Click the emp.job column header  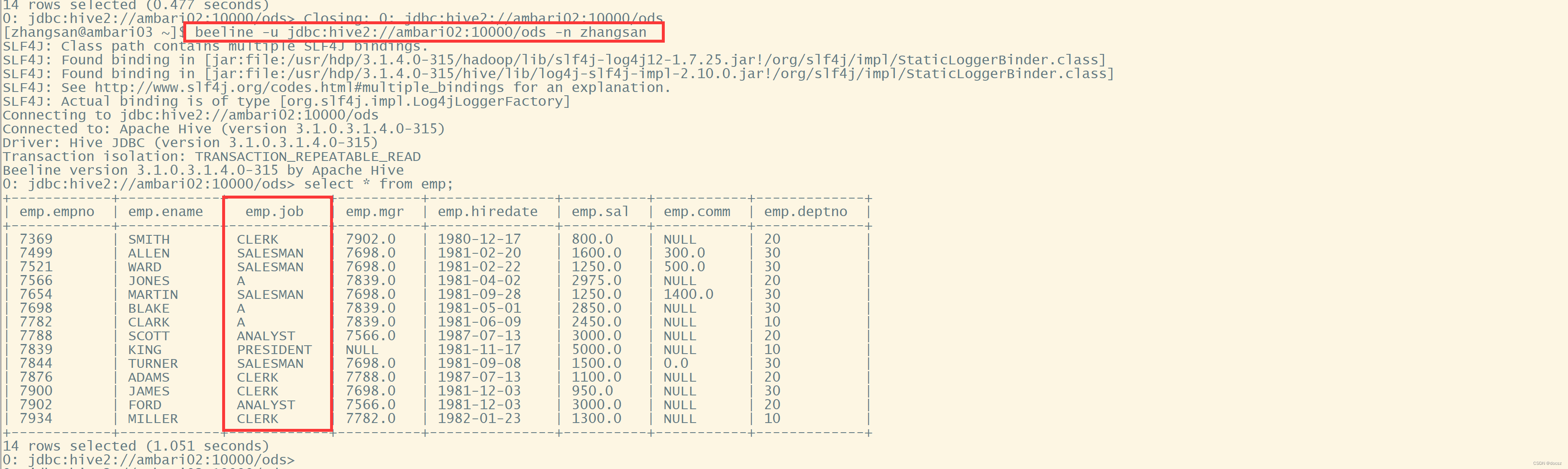(274, 212)
